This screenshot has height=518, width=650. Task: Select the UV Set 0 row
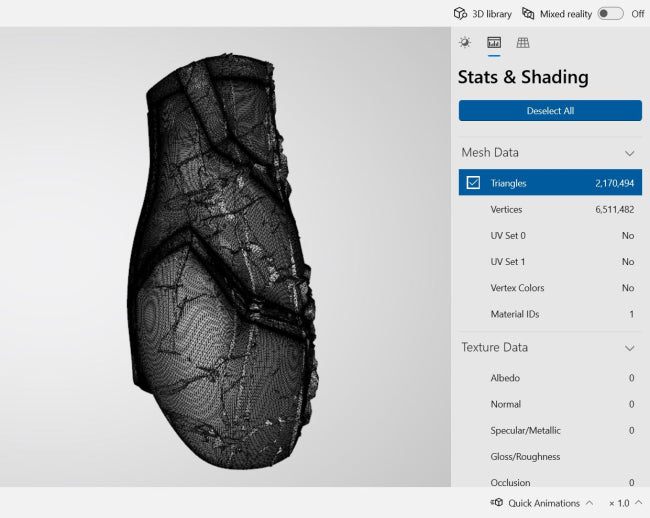pyautogui.click(x=550, y=235)
